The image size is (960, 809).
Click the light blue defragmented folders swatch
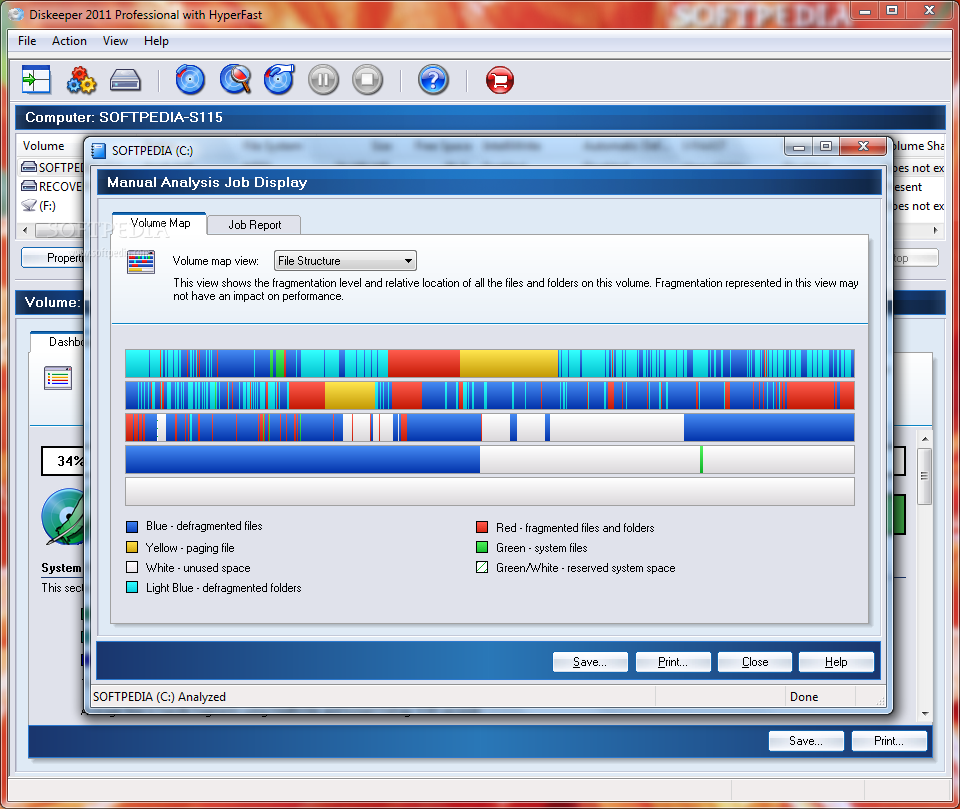[x=132, y=587]
